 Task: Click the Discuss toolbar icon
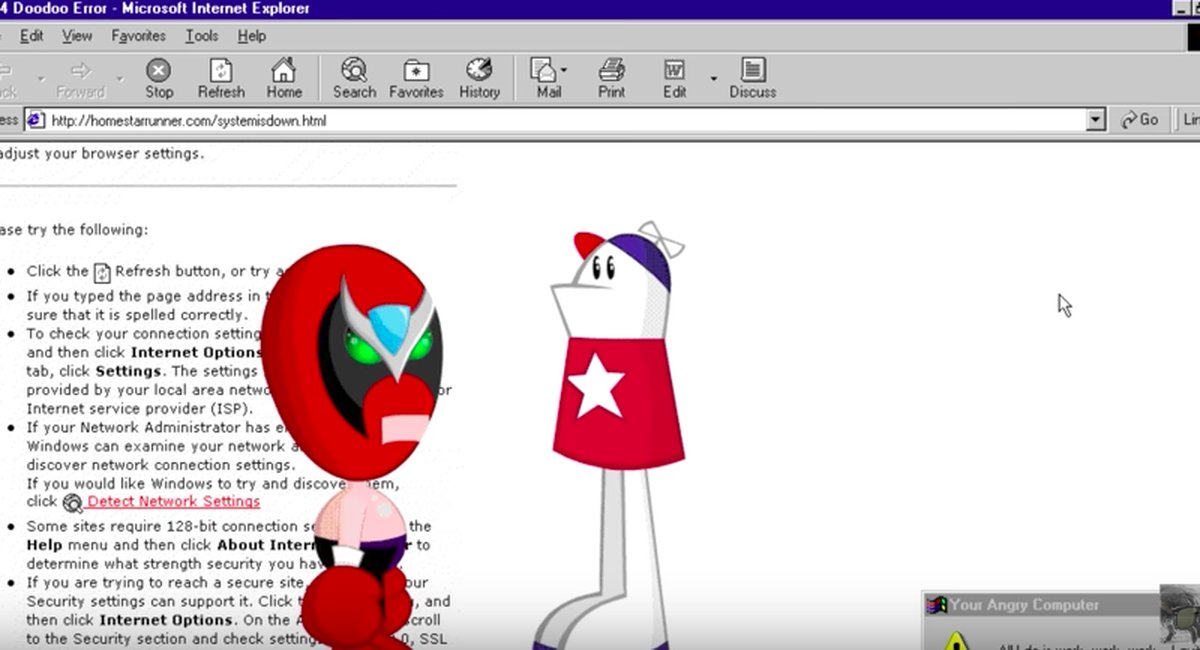pyautogui.click(x=753, y=78)
